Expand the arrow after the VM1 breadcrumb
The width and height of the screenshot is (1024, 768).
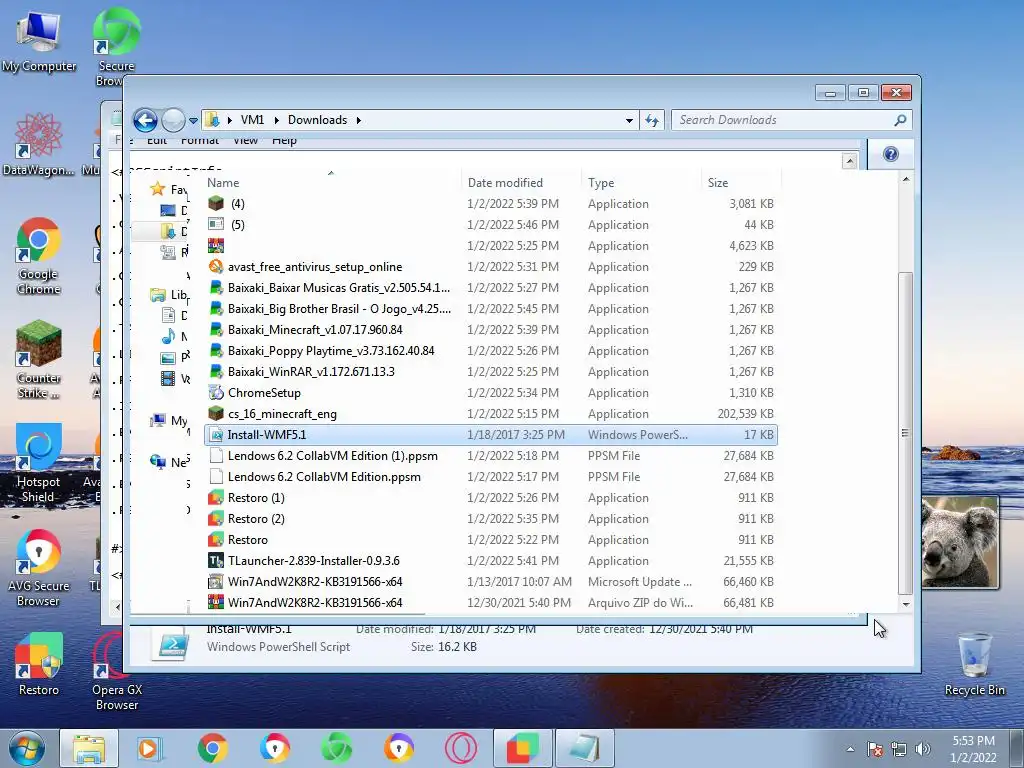(x=276, y=120)
